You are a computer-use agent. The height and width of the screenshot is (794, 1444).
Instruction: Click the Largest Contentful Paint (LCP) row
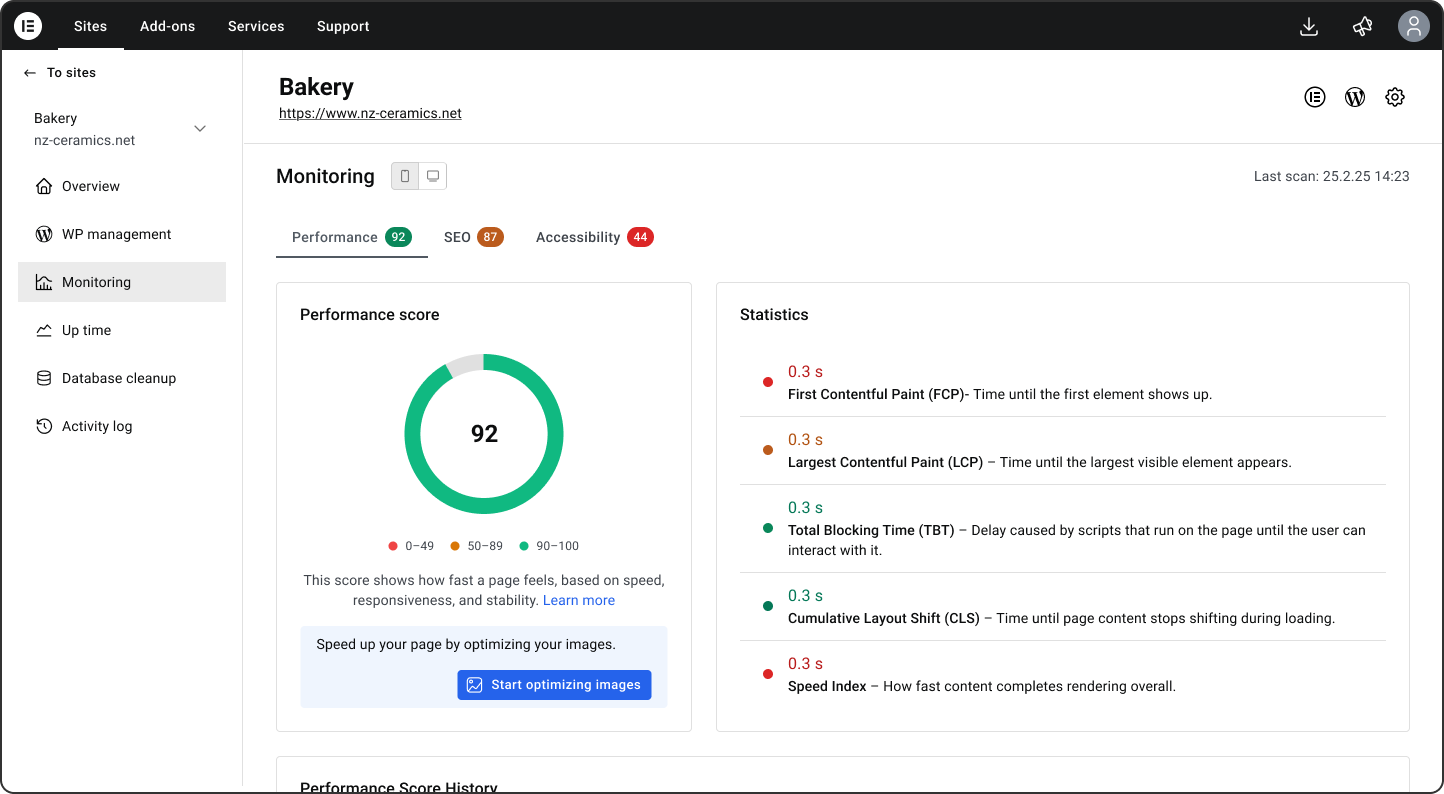pos(1063,451)
